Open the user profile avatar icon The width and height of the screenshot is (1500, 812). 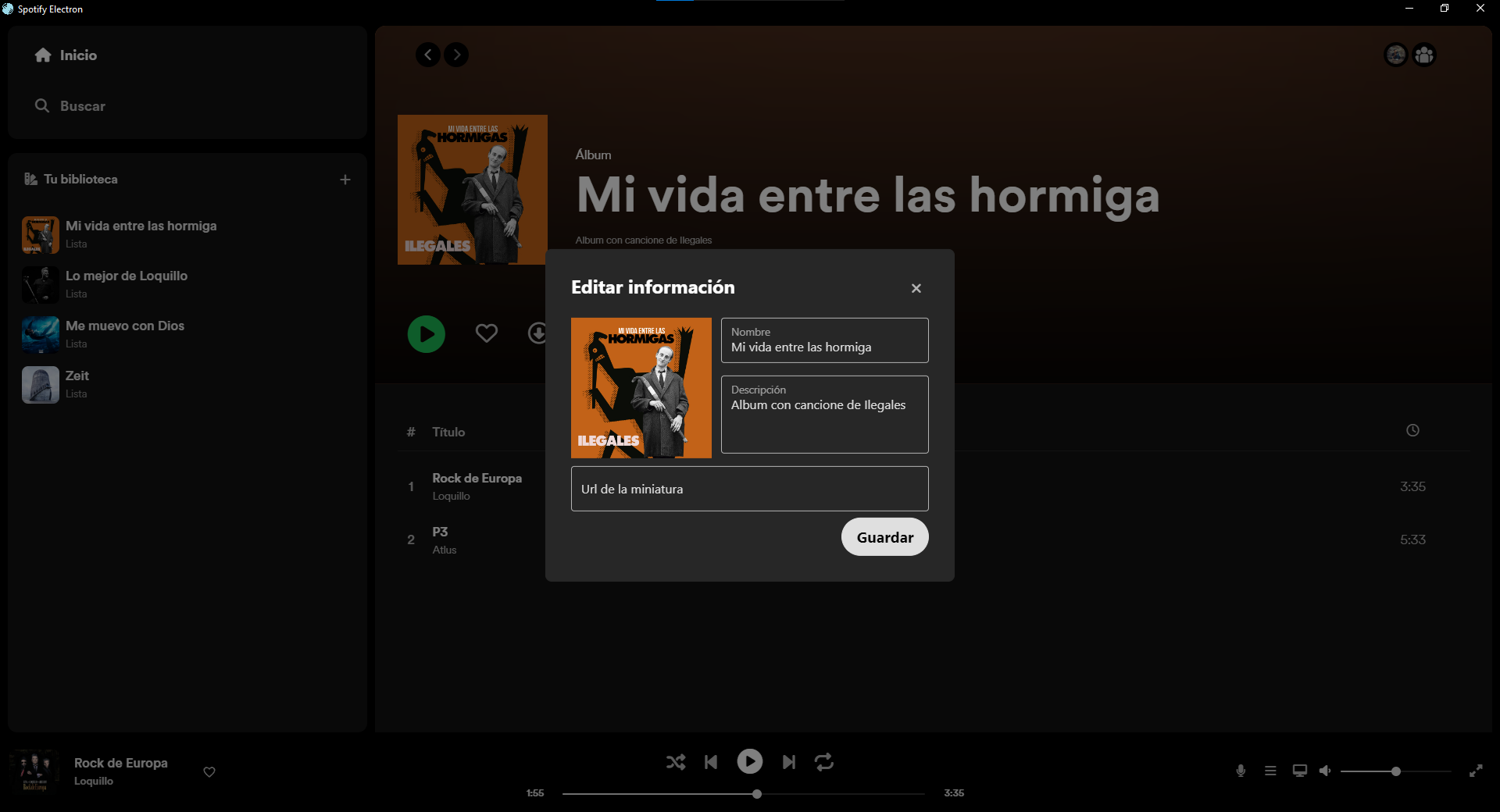[x=1396, y=55]
